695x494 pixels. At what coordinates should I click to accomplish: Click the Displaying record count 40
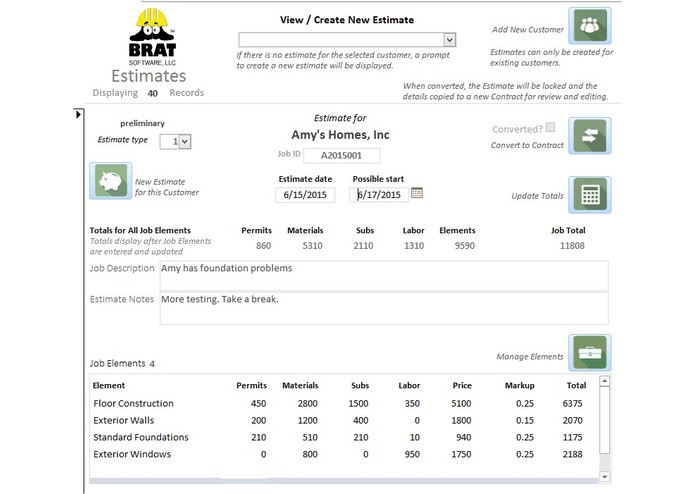pyautogui.click(x=152, y=93)
